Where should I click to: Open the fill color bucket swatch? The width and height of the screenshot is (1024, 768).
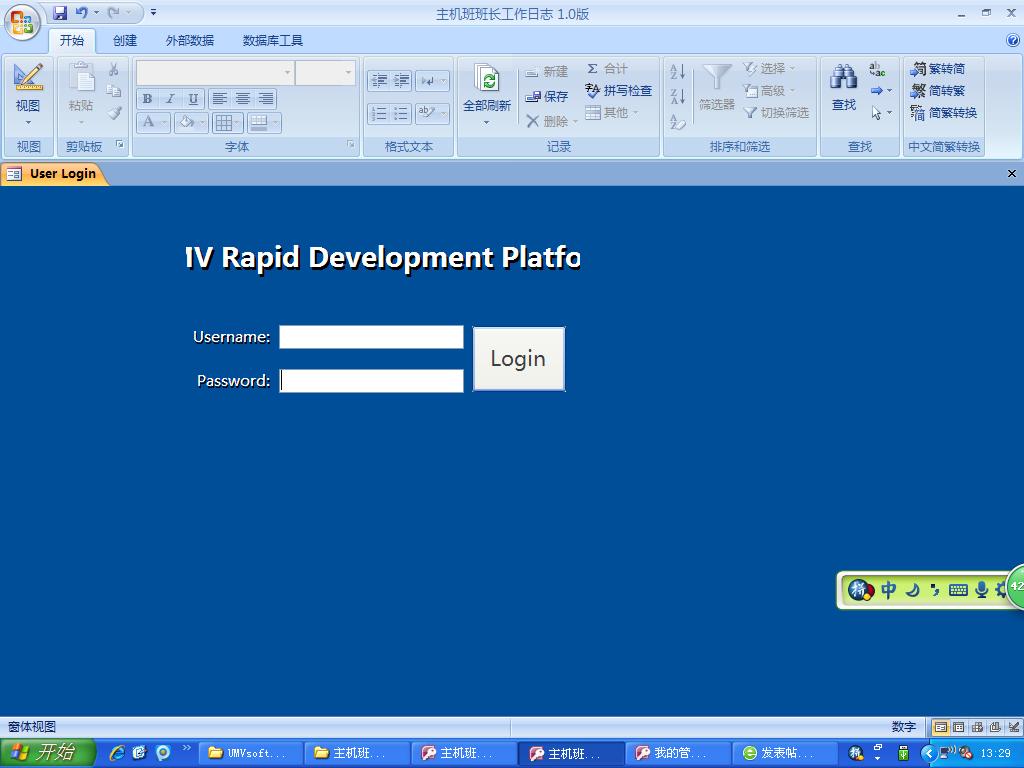pos(185,123)
